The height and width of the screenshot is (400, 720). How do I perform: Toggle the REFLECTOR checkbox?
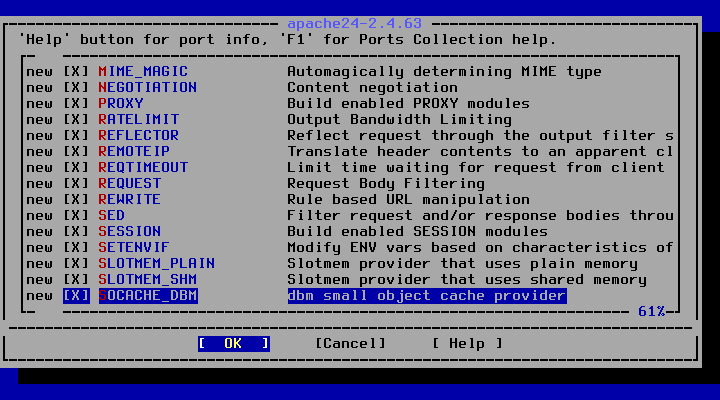[x=76, y=136]
